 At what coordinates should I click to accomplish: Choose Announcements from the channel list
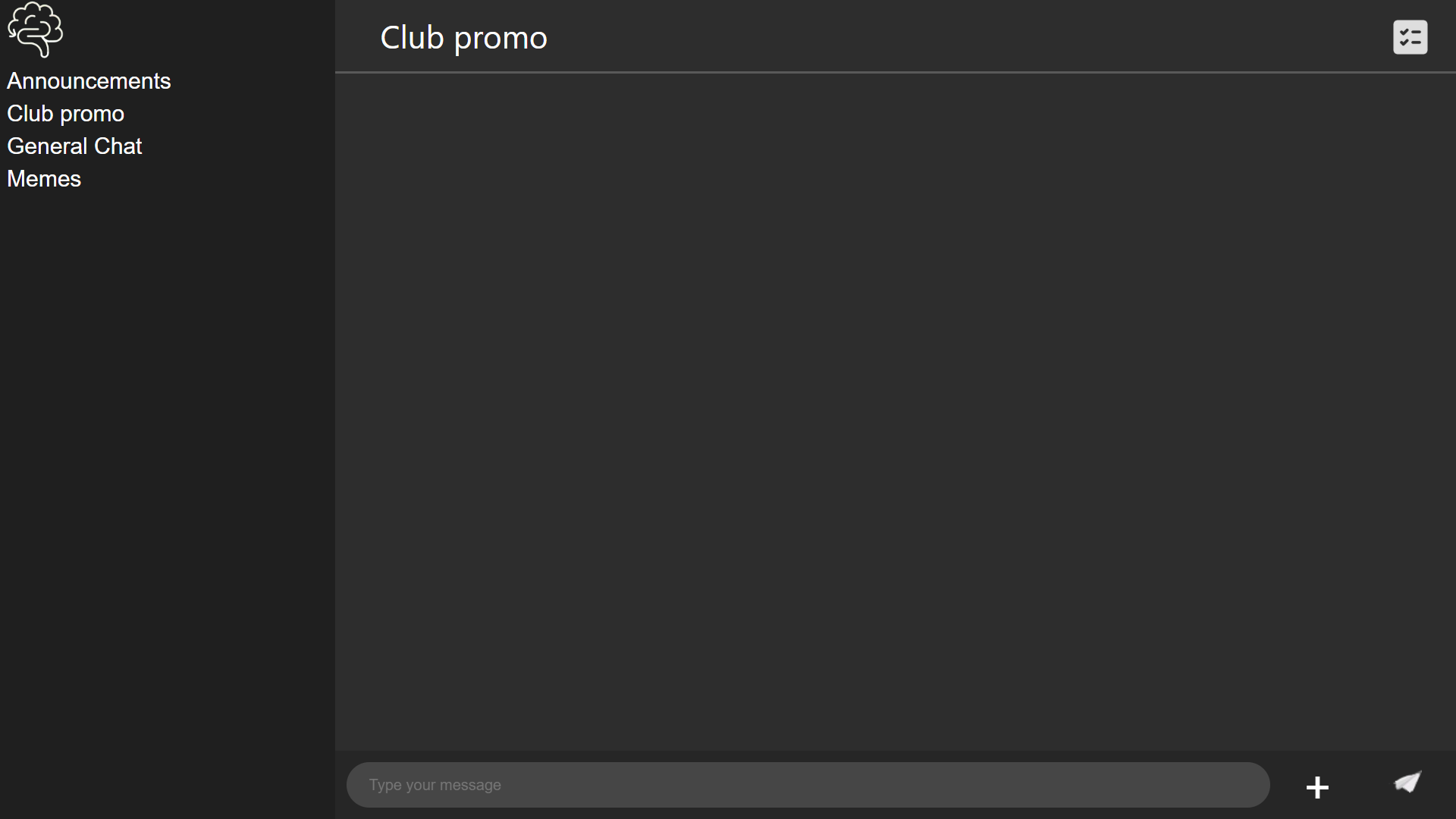click(89, 81)
